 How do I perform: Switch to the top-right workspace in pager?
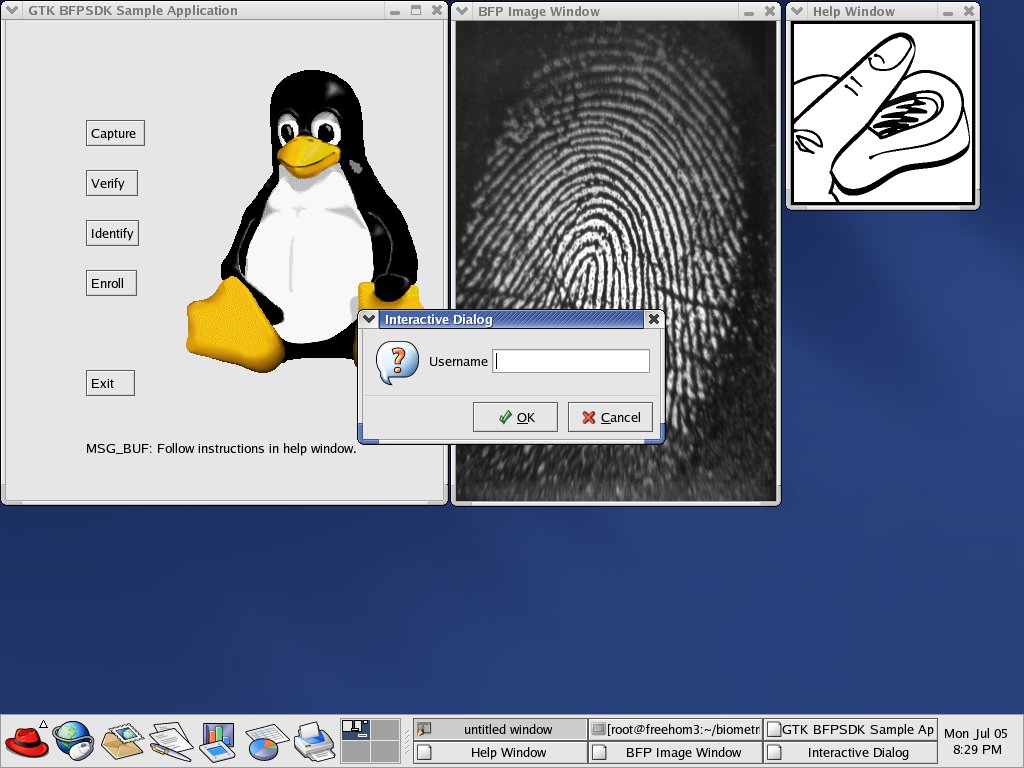(x=385, y=730)
